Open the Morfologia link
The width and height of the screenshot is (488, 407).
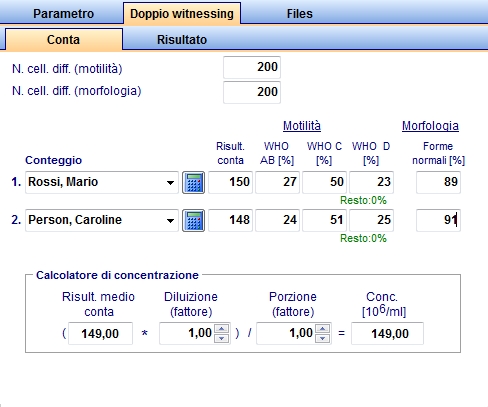click(x=430, y=126)
